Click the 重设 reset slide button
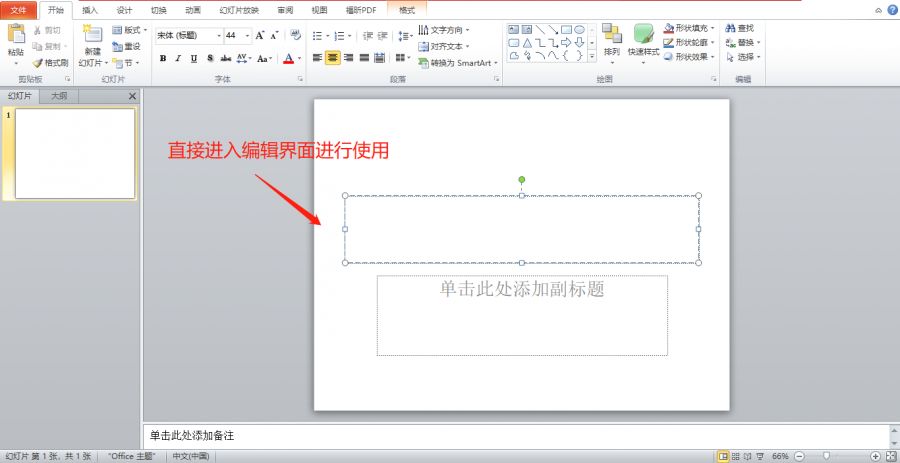900x463 pixels. [126, 46]
